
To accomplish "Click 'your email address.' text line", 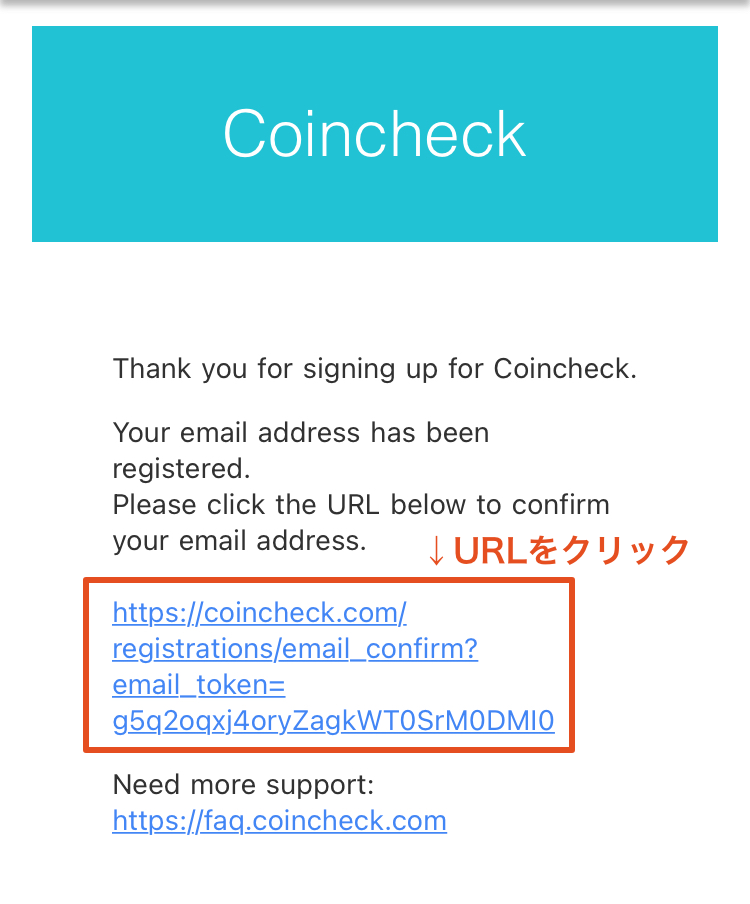I will point(239,541).
